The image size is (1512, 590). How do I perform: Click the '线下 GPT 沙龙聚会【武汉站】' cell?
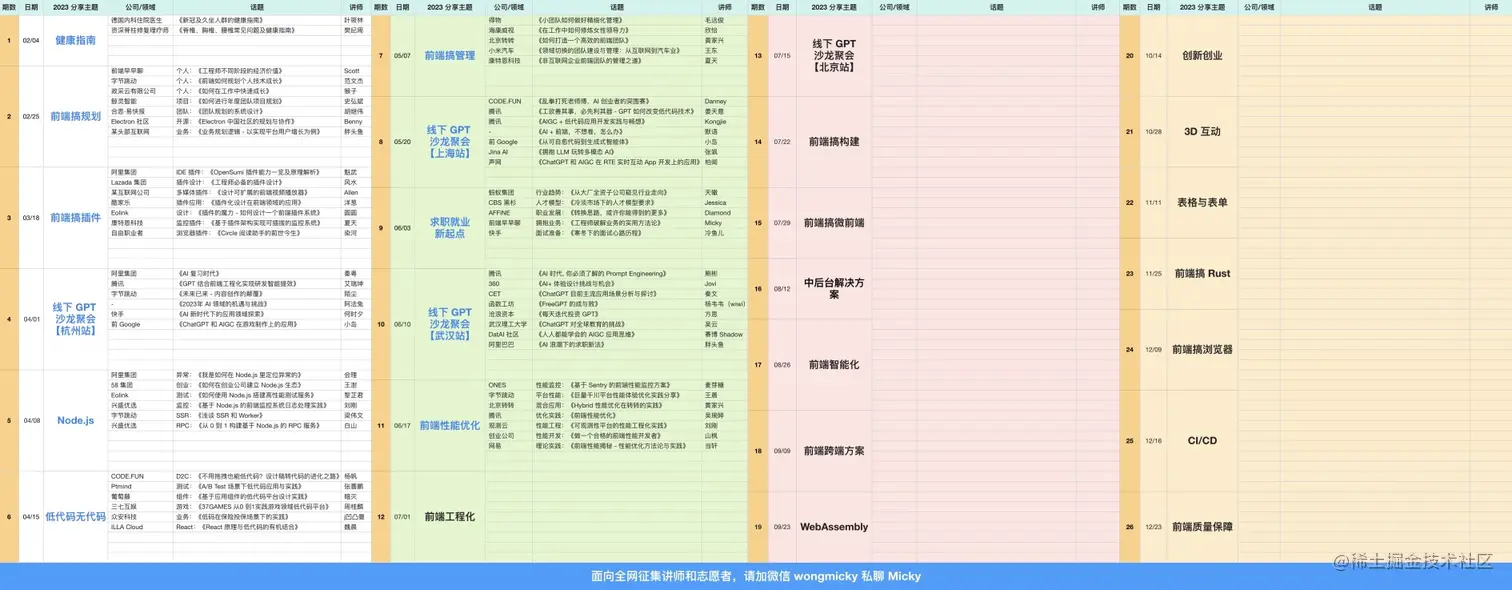click(x=450, y=324)
